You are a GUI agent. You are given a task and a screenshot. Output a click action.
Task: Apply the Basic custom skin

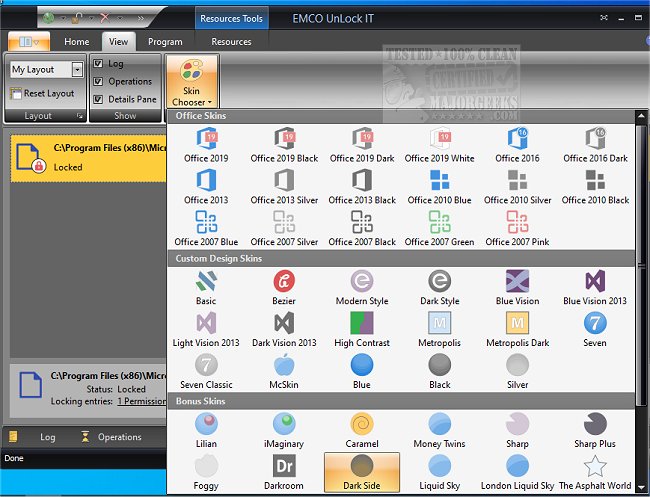206,288
